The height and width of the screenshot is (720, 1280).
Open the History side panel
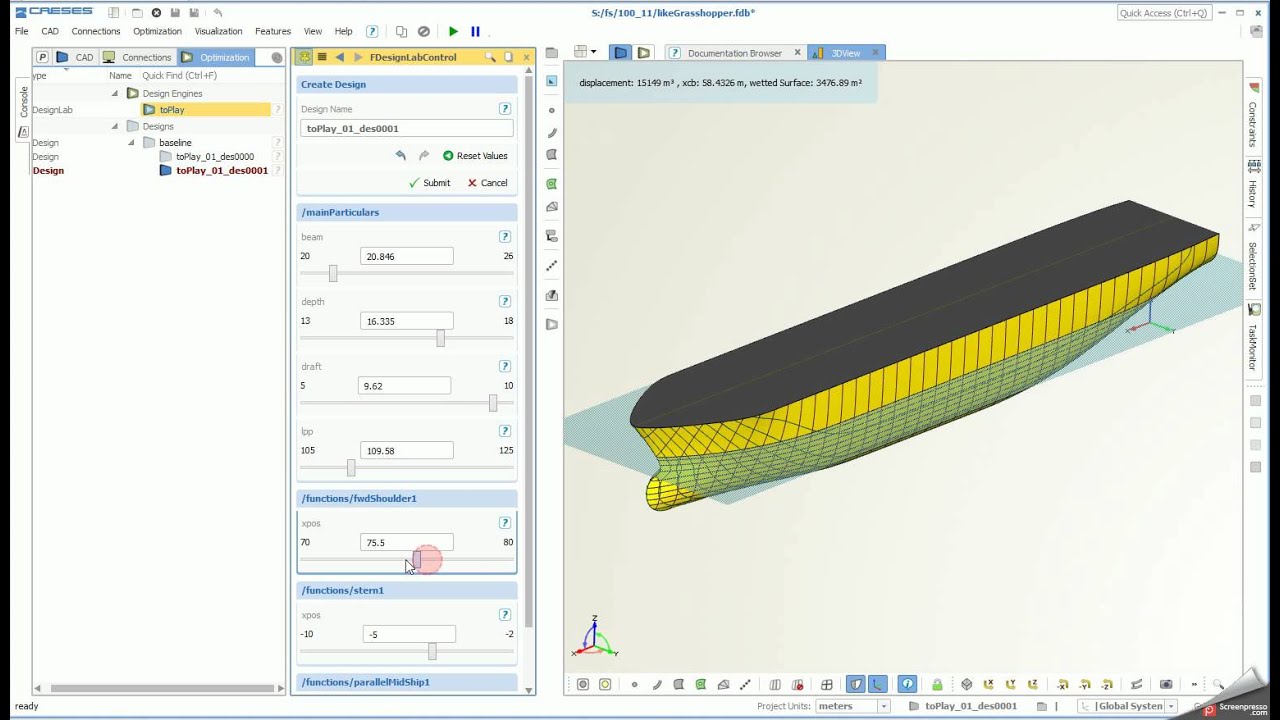coord(1252,185)
